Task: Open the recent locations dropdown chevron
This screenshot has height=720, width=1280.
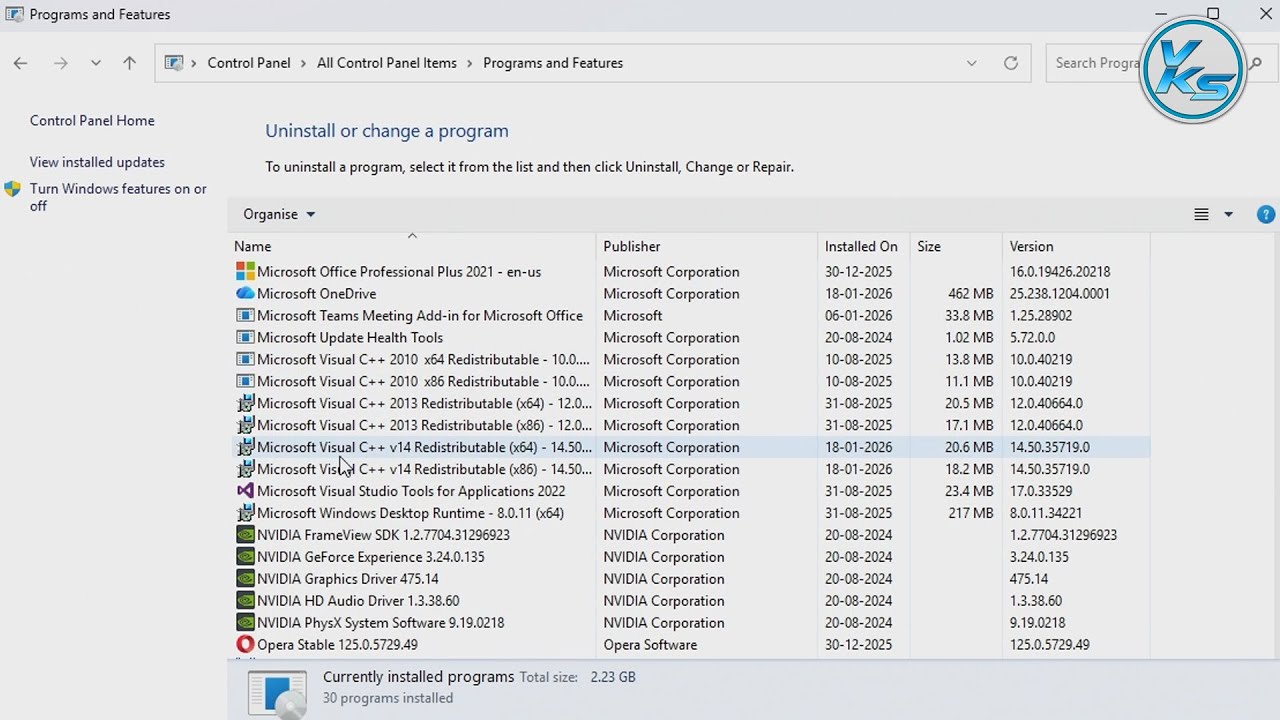Action: pos(95,63)
